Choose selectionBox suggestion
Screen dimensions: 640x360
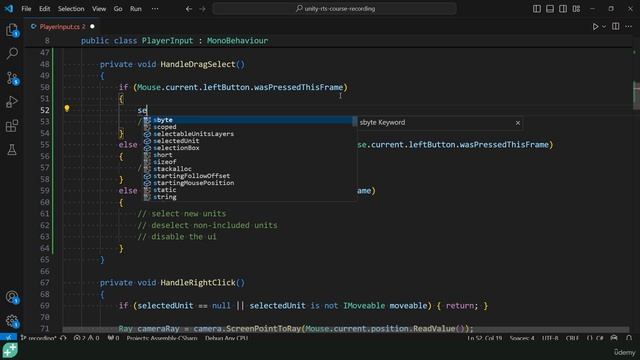point(249,148)
